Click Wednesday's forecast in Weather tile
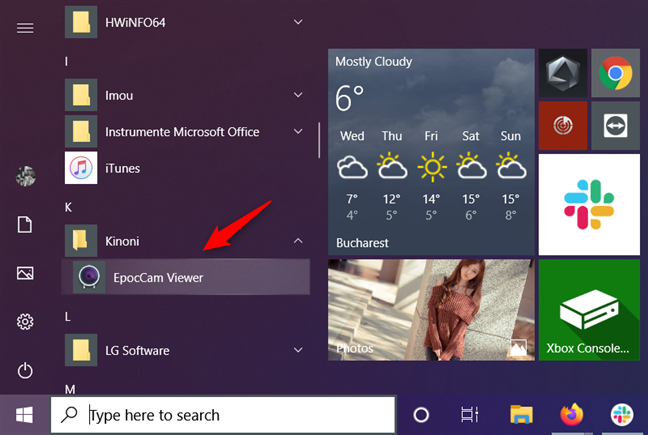The image size is (648, 435). [x=352, y=176]
